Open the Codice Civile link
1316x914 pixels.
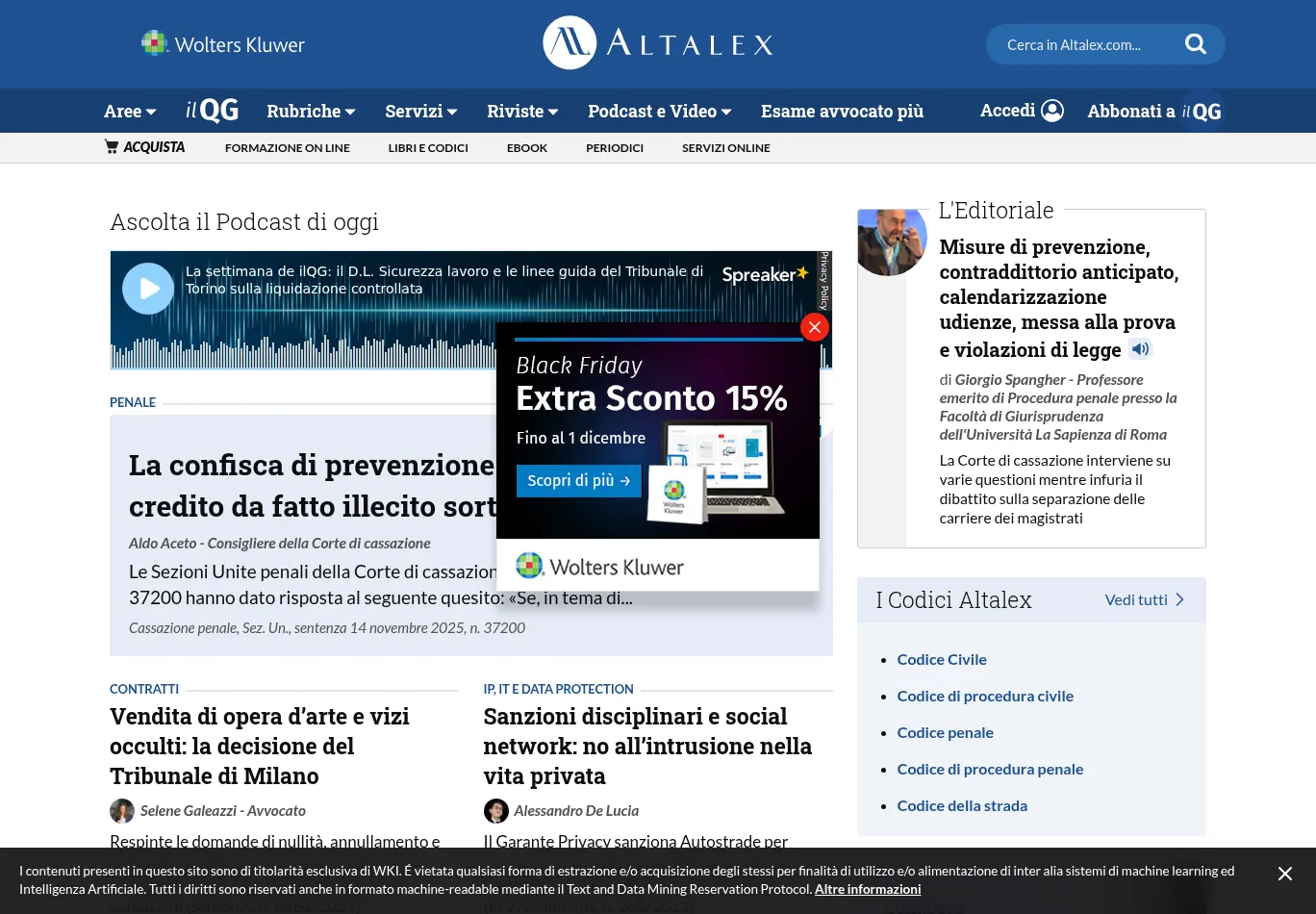(x=942, y=659)
